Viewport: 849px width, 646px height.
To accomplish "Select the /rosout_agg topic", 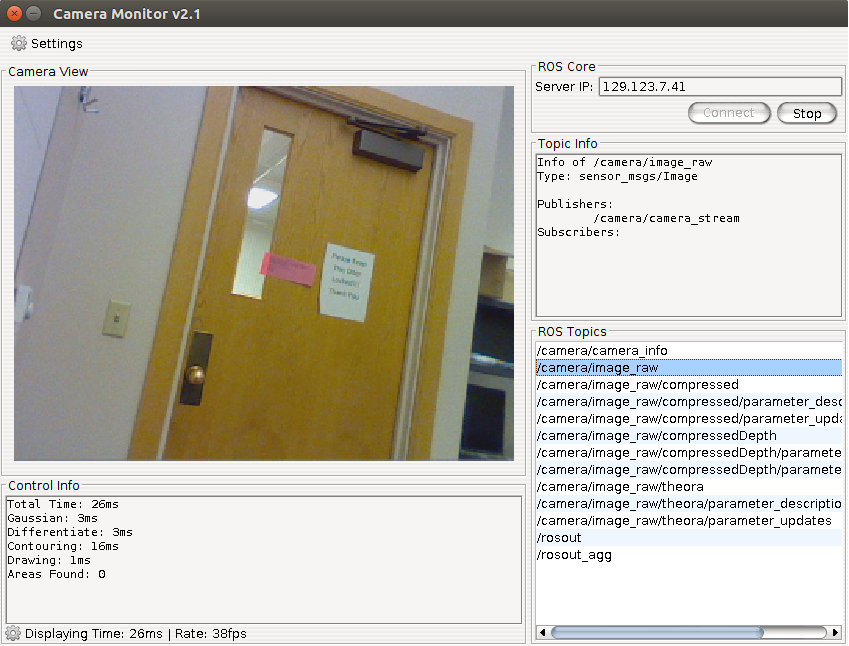I will click(x=689, y=555).
